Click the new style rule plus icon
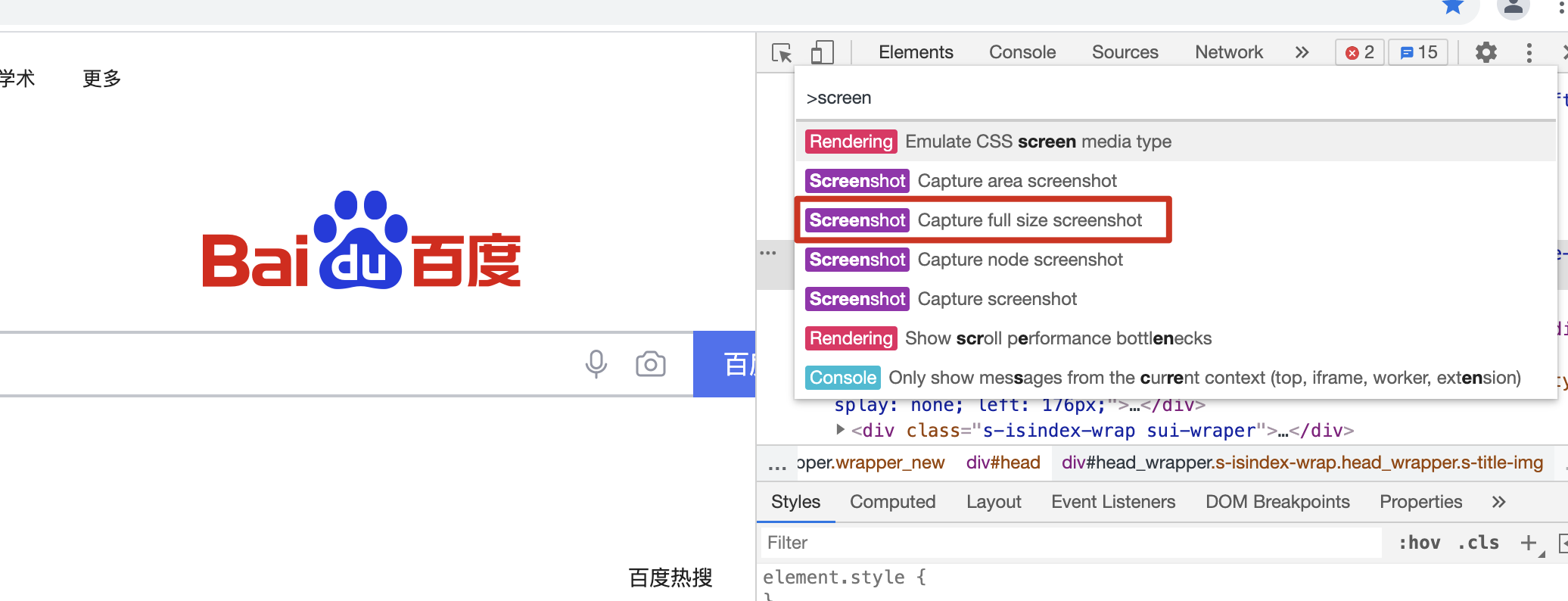Viewport: 1568px width, 601px height. tap(1530, 543)
